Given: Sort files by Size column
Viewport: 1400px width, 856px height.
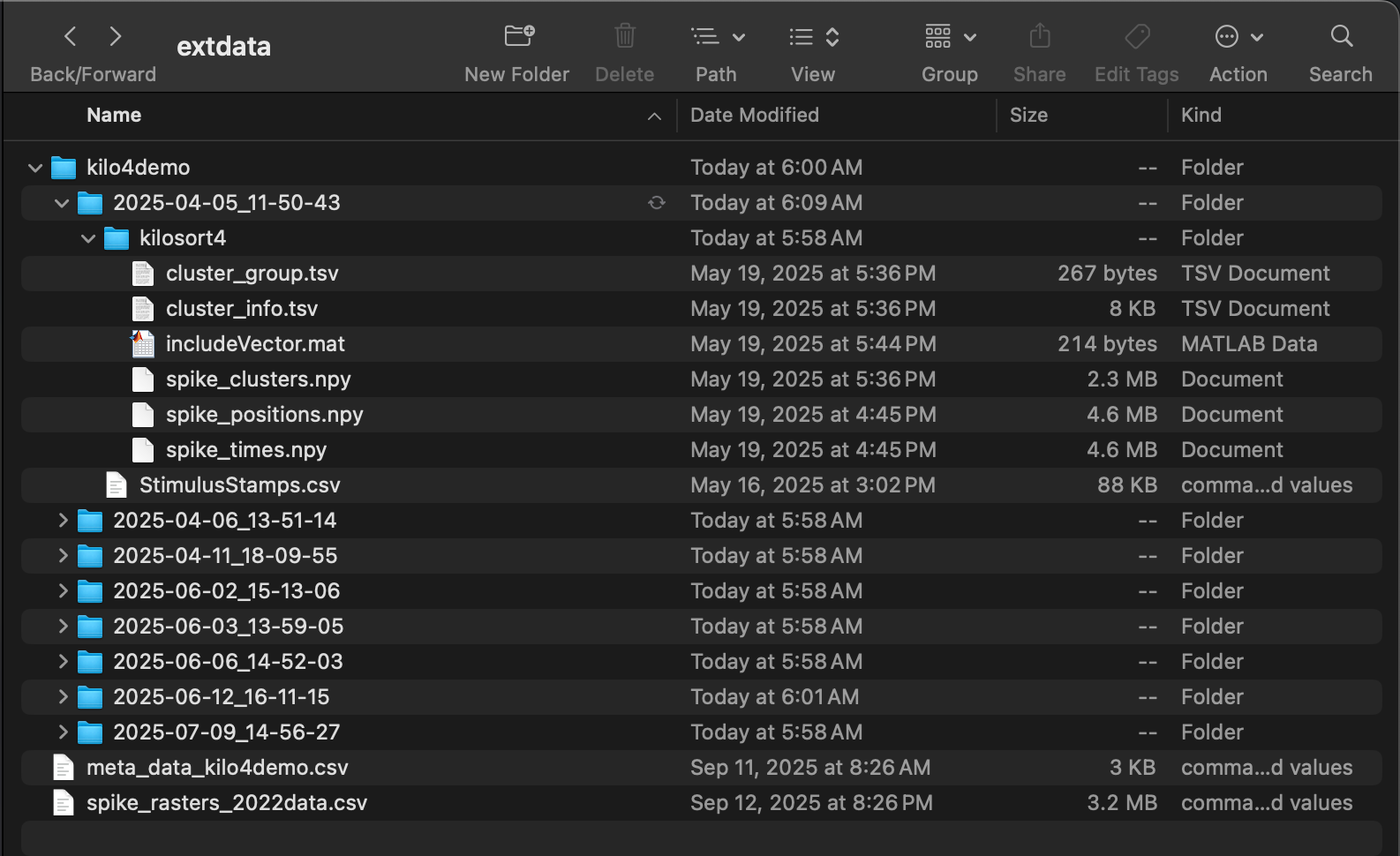Looking at the screenshot, I should click(1028, 115).
